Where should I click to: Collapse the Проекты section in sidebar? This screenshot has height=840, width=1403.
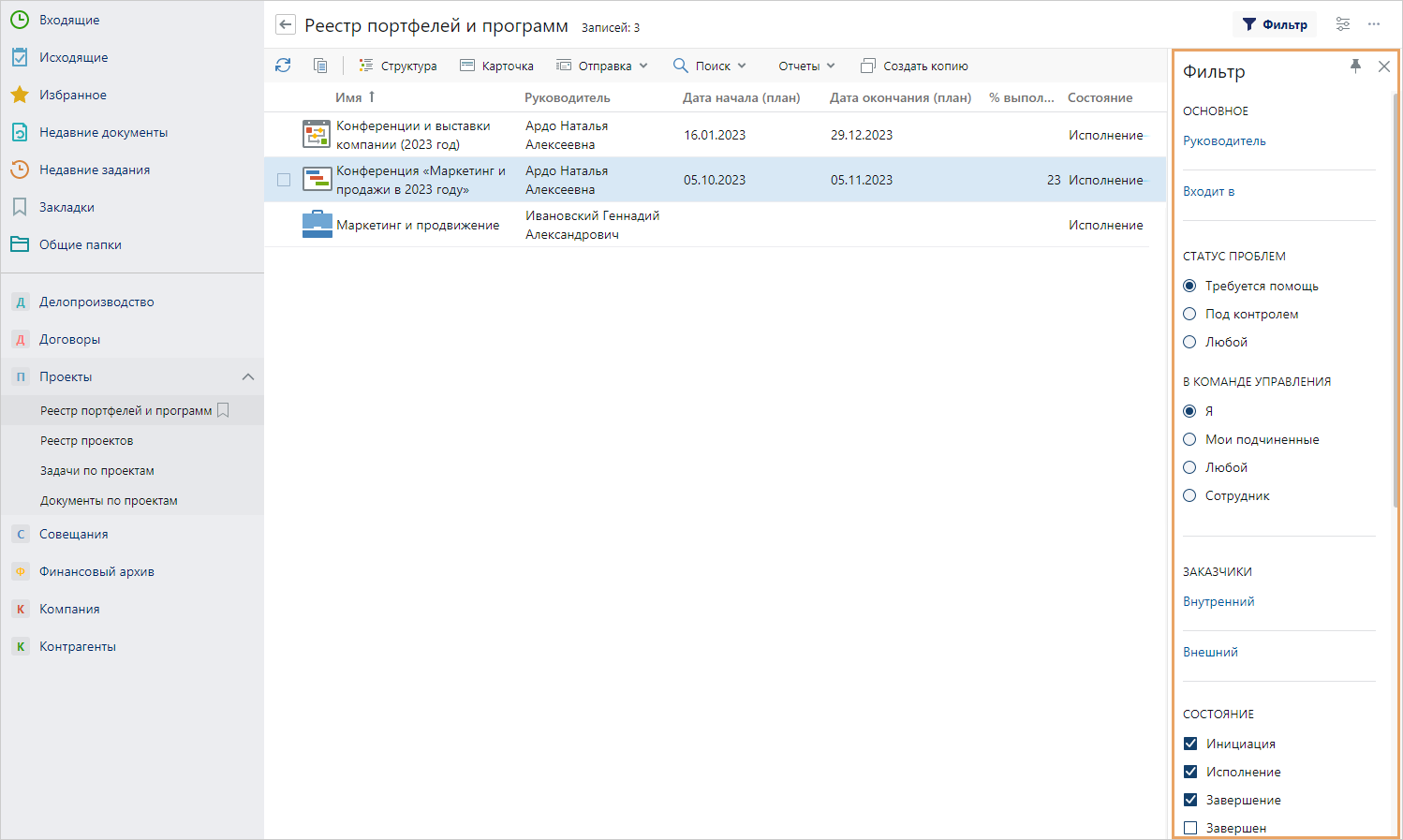(248, 376)
